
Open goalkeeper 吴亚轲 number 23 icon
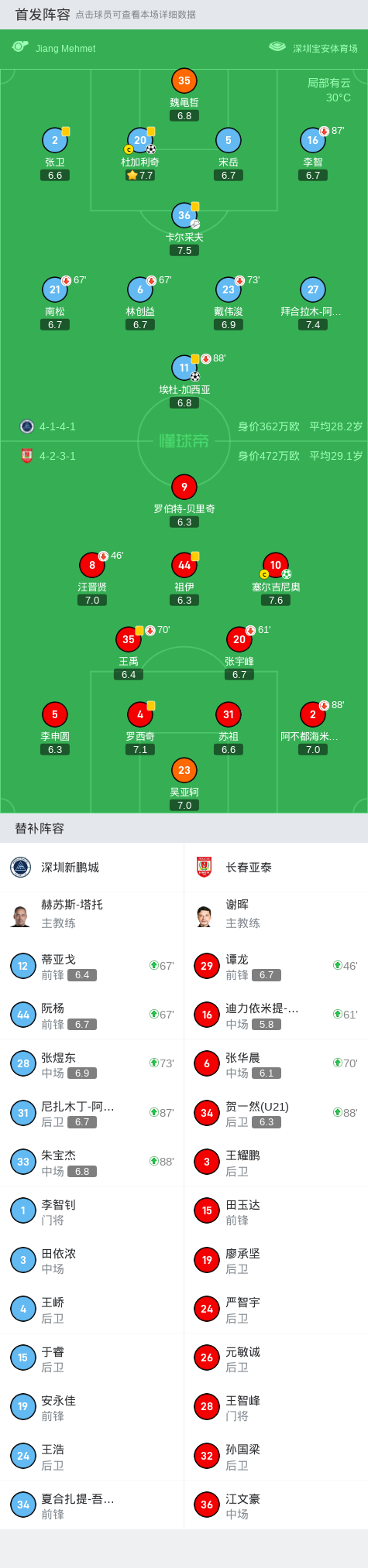pyautogui.click(x=184, y=770)
